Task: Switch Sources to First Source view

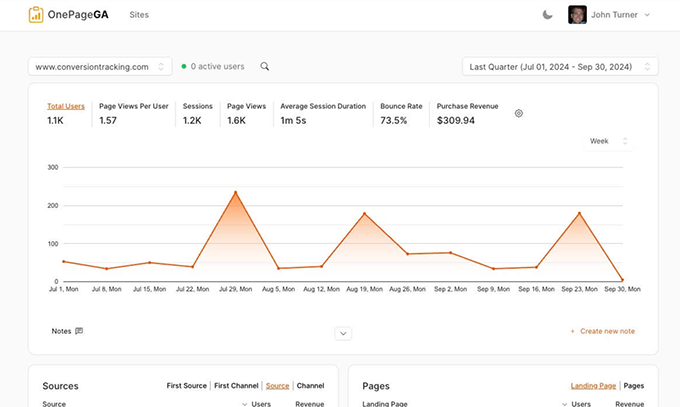Action: coord(187,385)
